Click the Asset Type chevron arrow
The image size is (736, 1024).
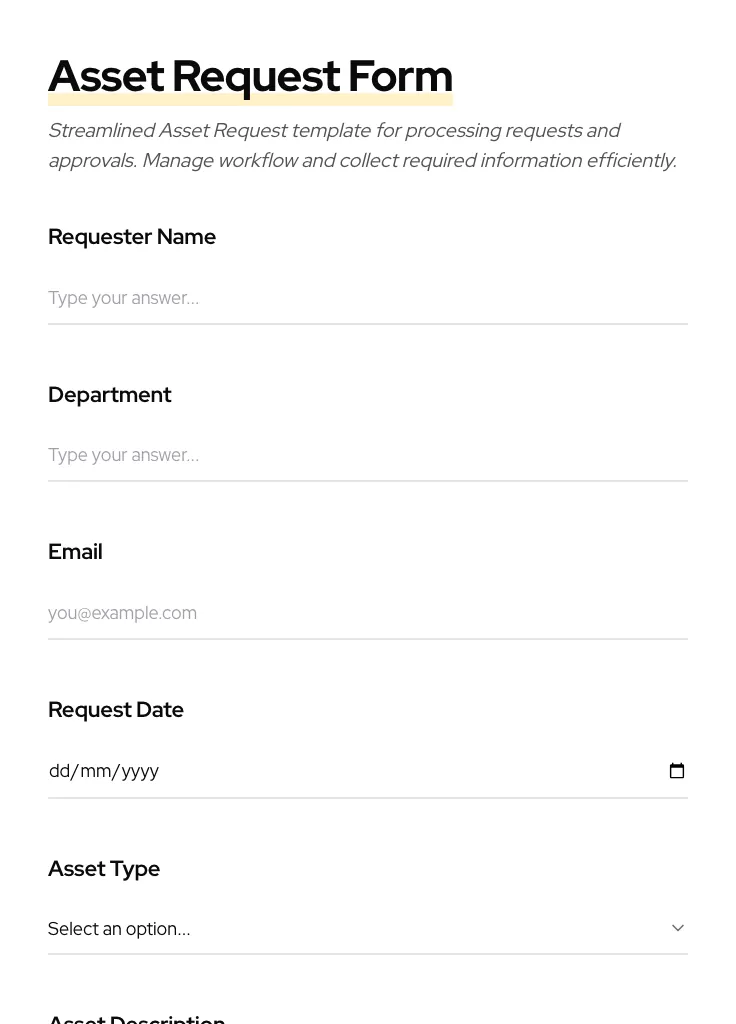tap(677, 928)
